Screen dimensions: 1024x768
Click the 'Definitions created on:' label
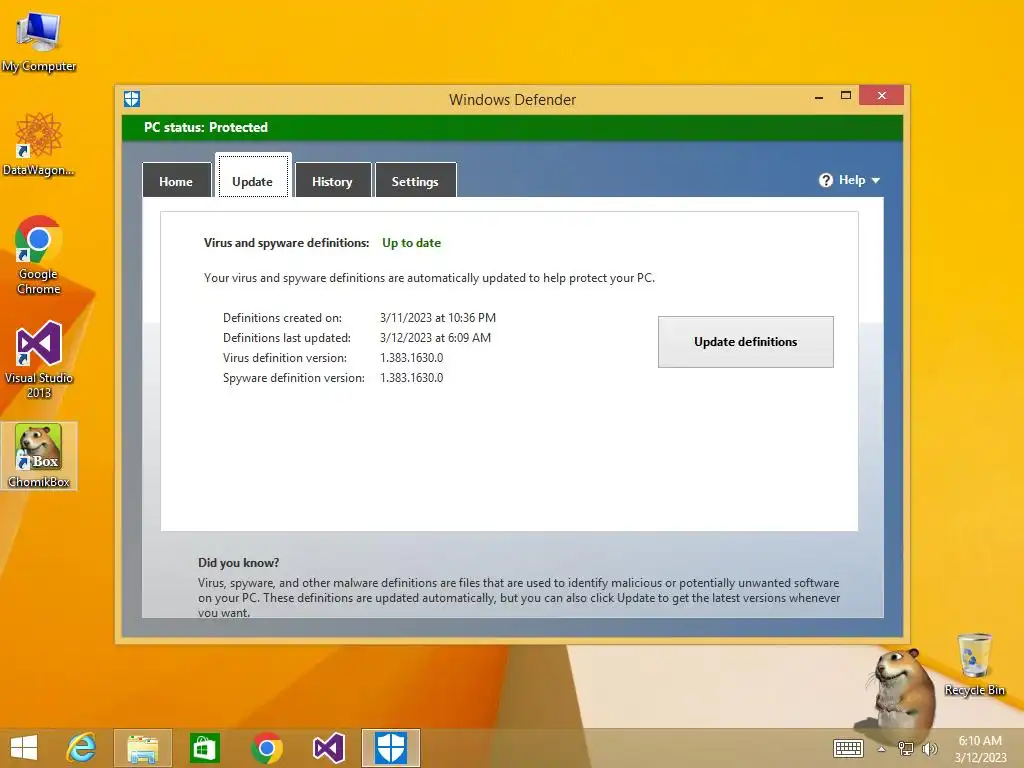coord(282,318)
